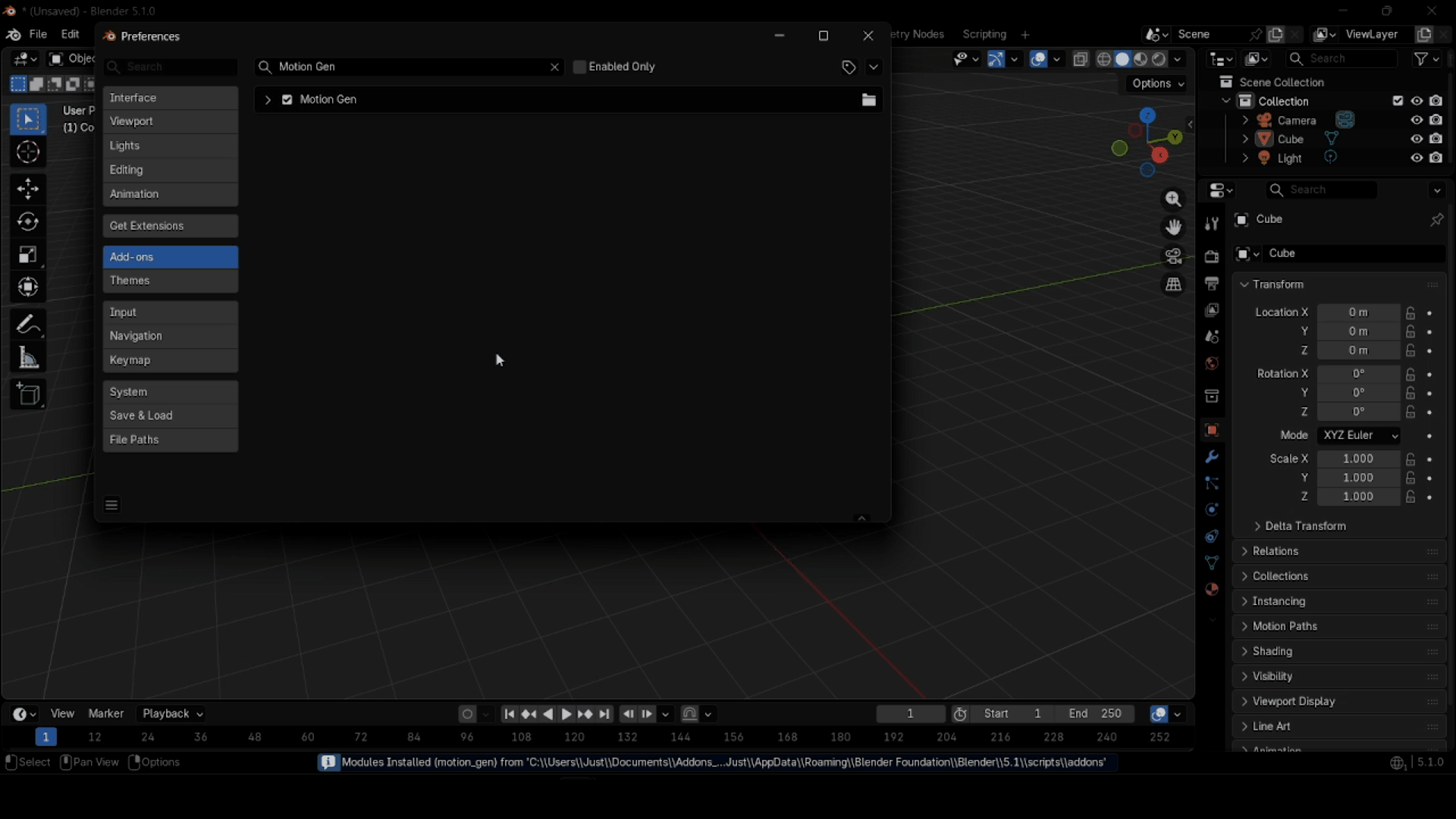
Task: Open the timeline View menu
Action: click(62, 714)
